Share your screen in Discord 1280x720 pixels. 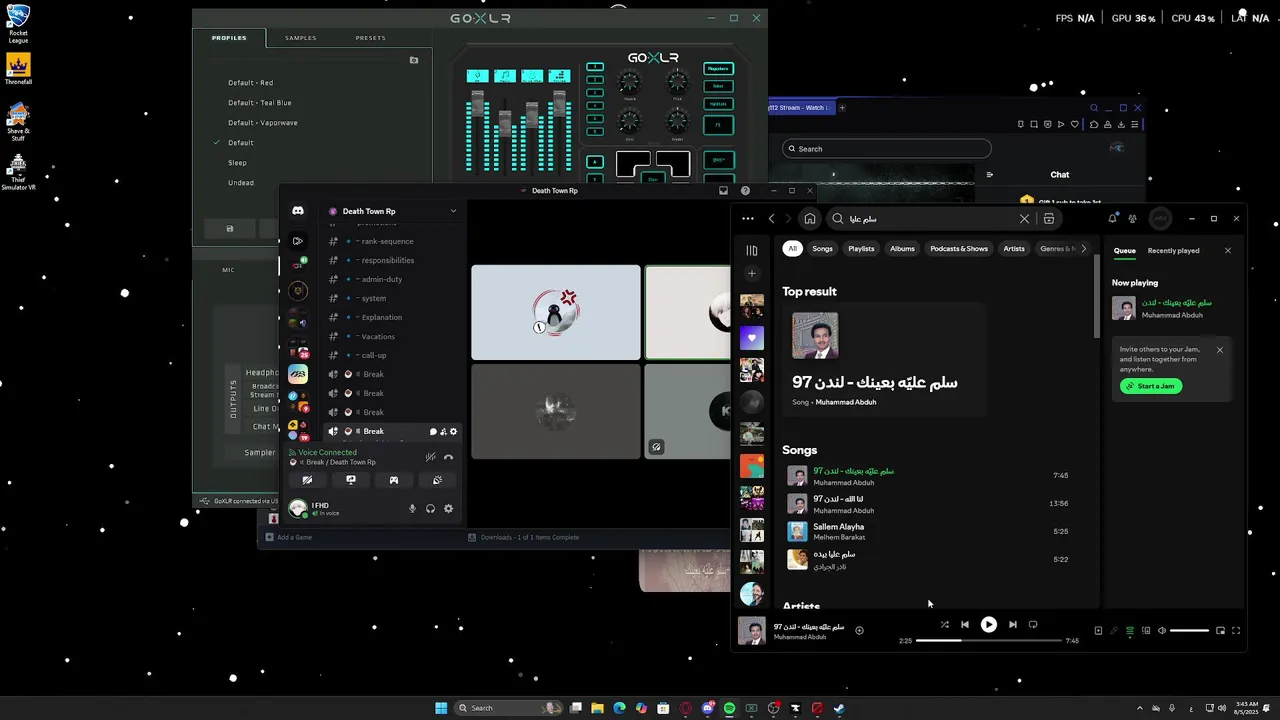[351, 480]
